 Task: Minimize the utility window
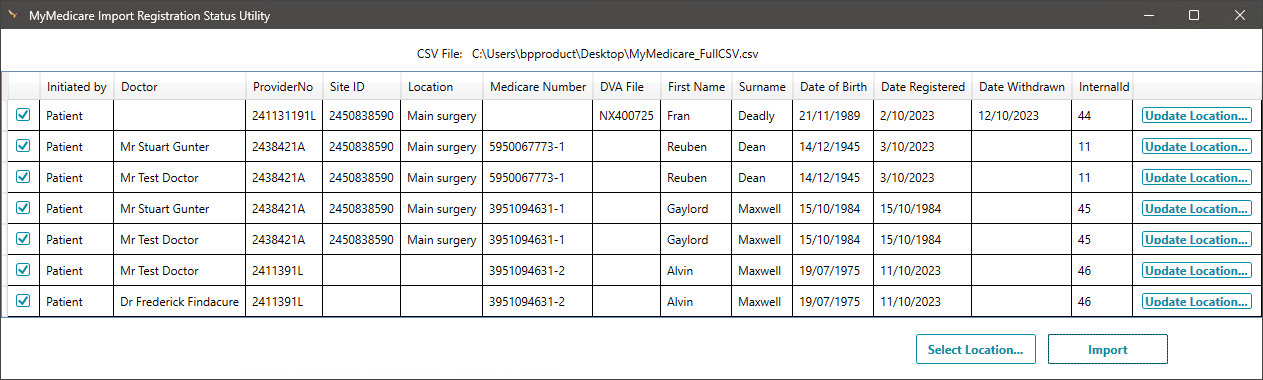[1147, 16]
